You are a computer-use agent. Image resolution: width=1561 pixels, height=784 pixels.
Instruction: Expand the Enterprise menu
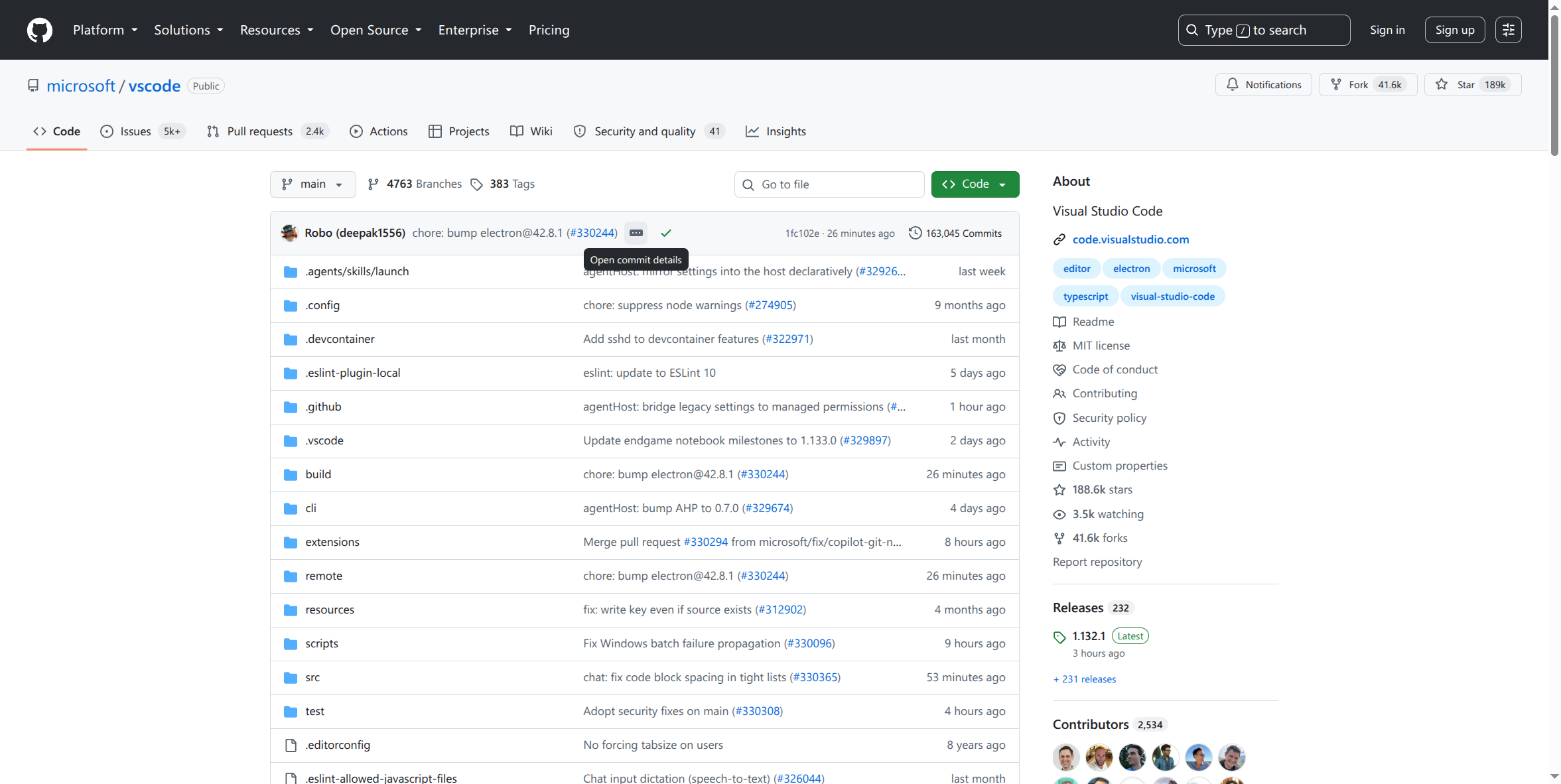tap(475, 30)
